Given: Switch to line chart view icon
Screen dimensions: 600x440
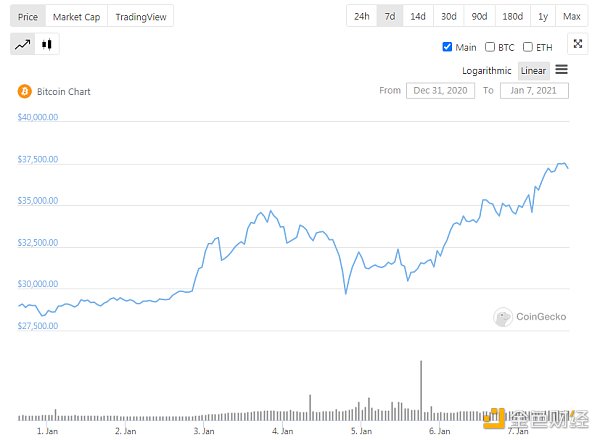Looking at the screenshot, I should (x=22, y=45).
